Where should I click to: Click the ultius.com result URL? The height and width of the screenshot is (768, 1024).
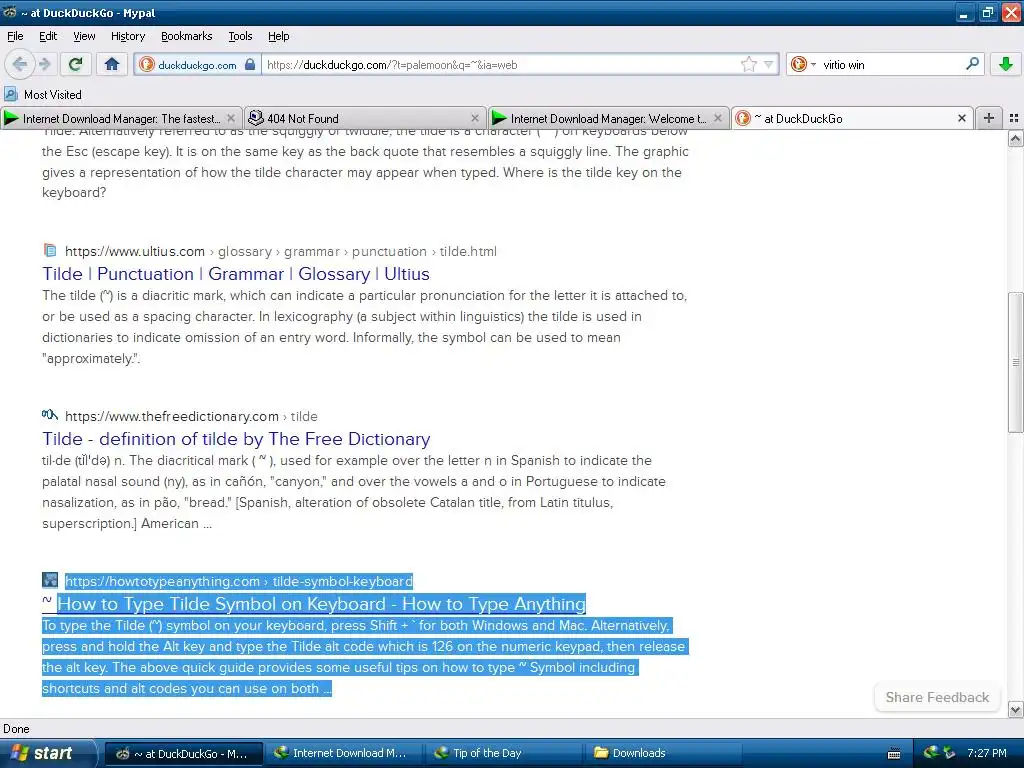[x=281, y=251]
